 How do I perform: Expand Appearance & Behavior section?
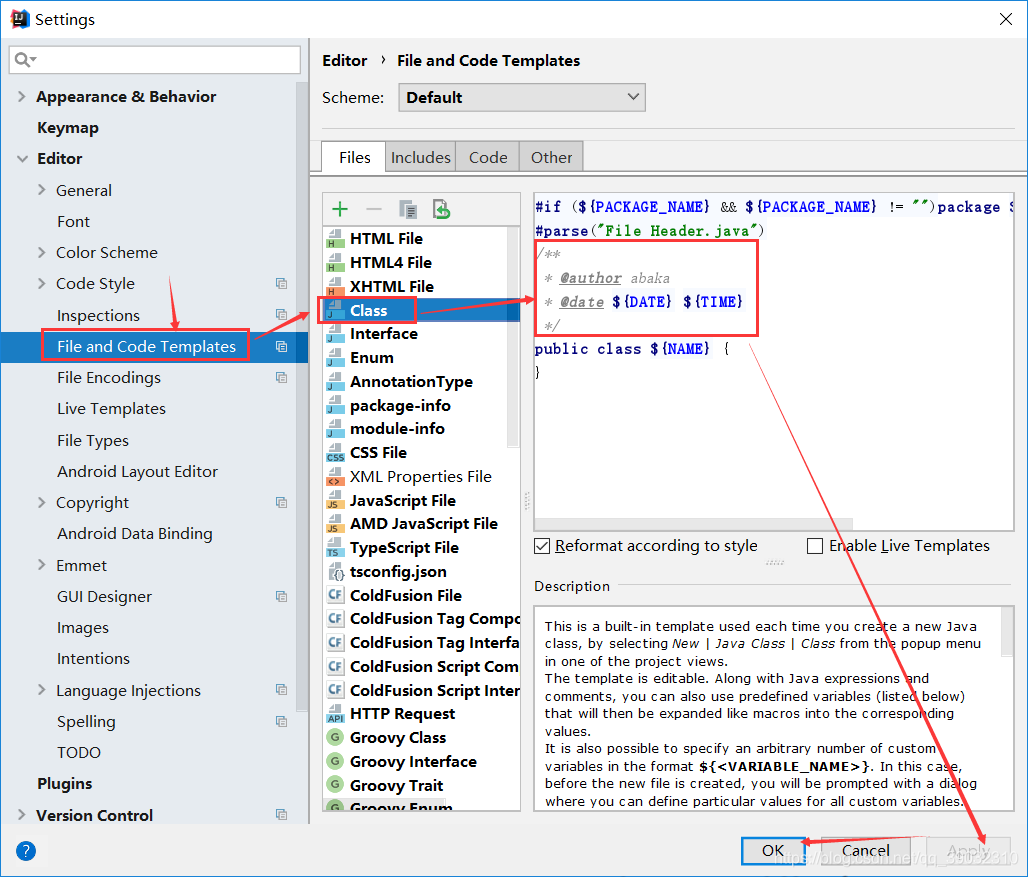pos(22,97)
